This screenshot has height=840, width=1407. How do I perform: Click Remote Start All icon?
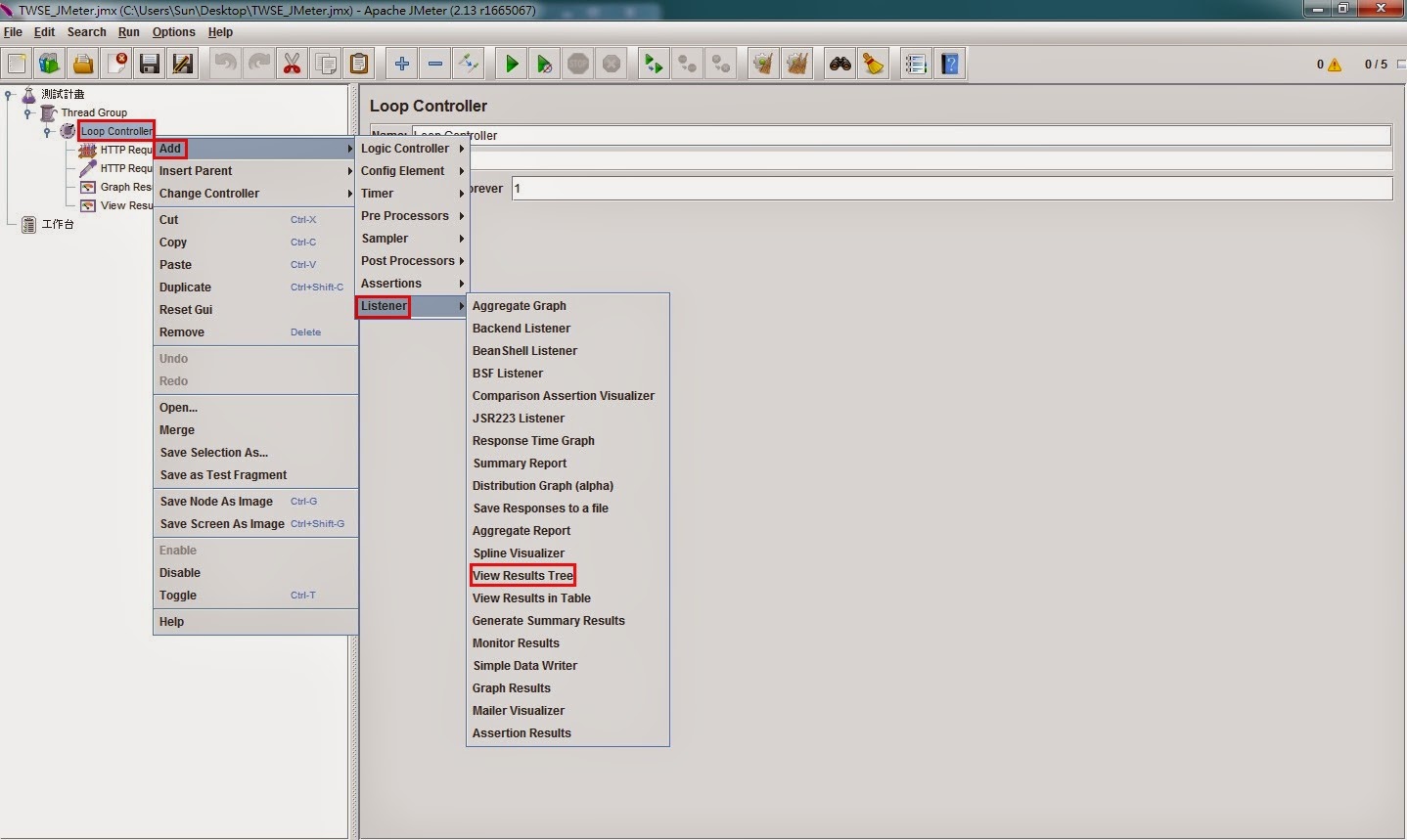[x=653, y=64]
